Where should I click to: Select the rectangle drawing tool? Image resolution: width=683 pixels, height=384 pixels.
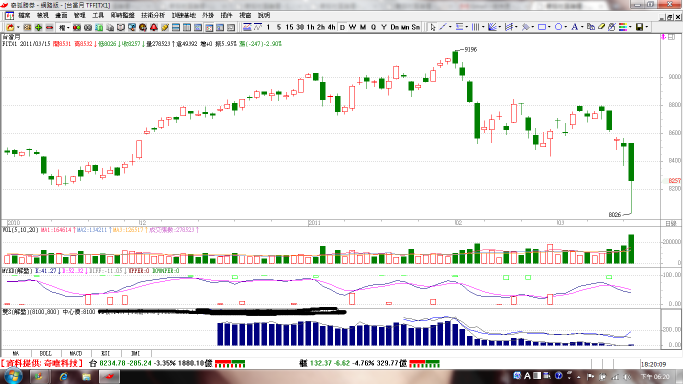tap(541, 27)
